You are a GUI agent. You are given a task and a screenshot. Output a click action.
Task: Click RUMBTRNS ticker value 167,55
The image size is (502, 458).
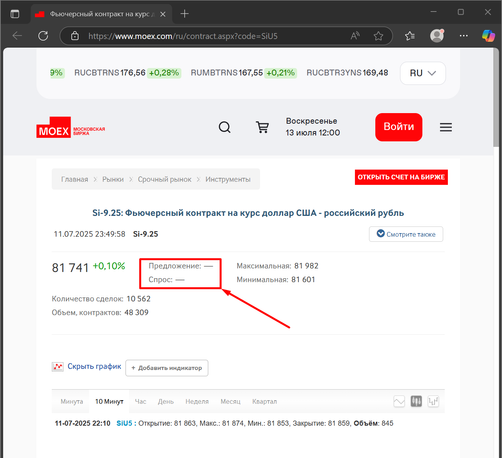tap(251, 73)
